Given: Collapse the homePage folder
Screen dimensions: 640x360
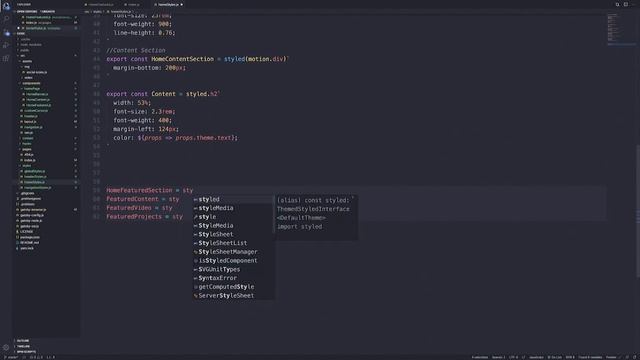Looking at the screenshot, I should (32, 89).
